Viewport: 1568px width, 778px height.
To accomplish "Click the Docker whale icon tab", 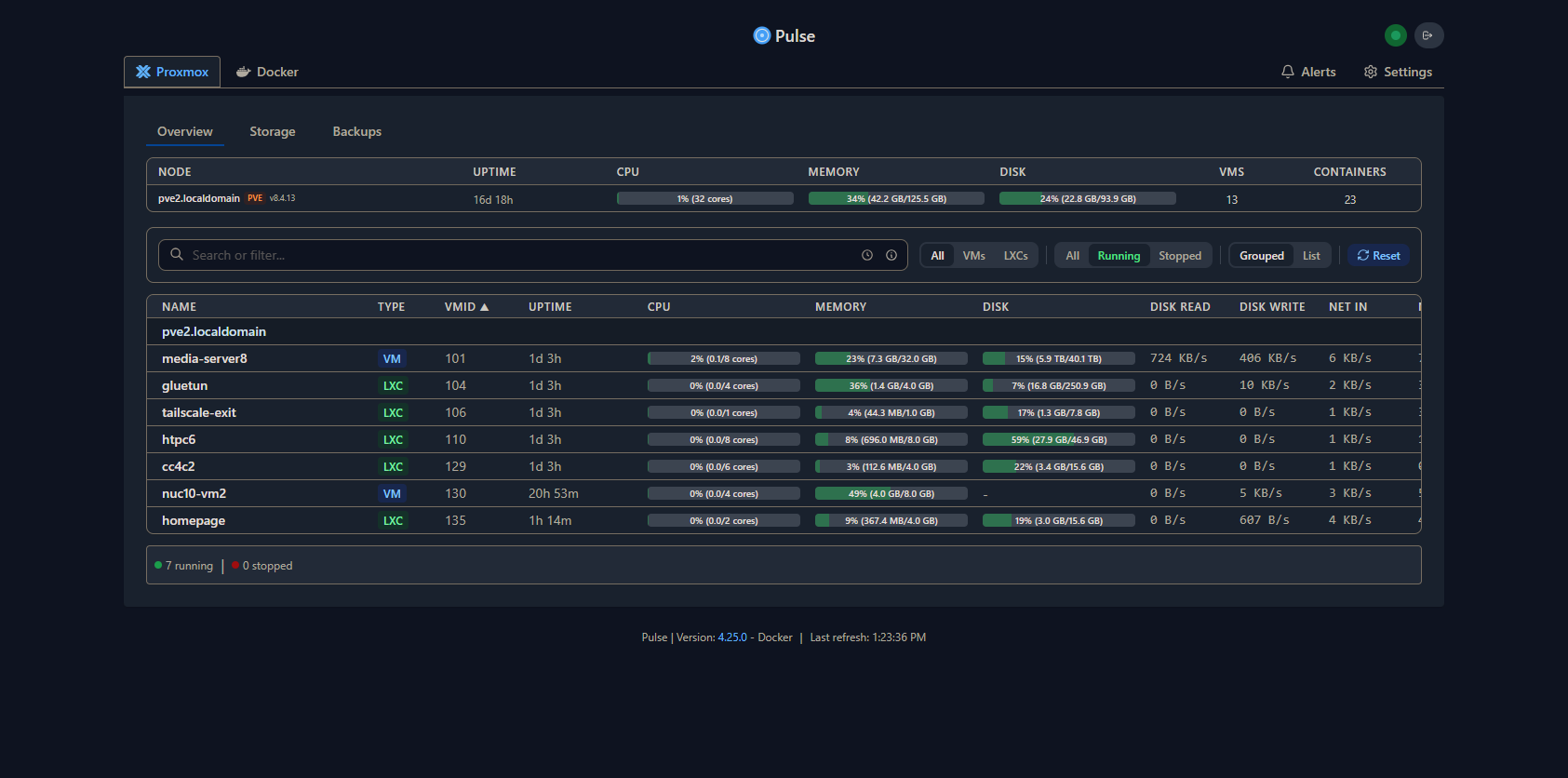I will [244, 72].
